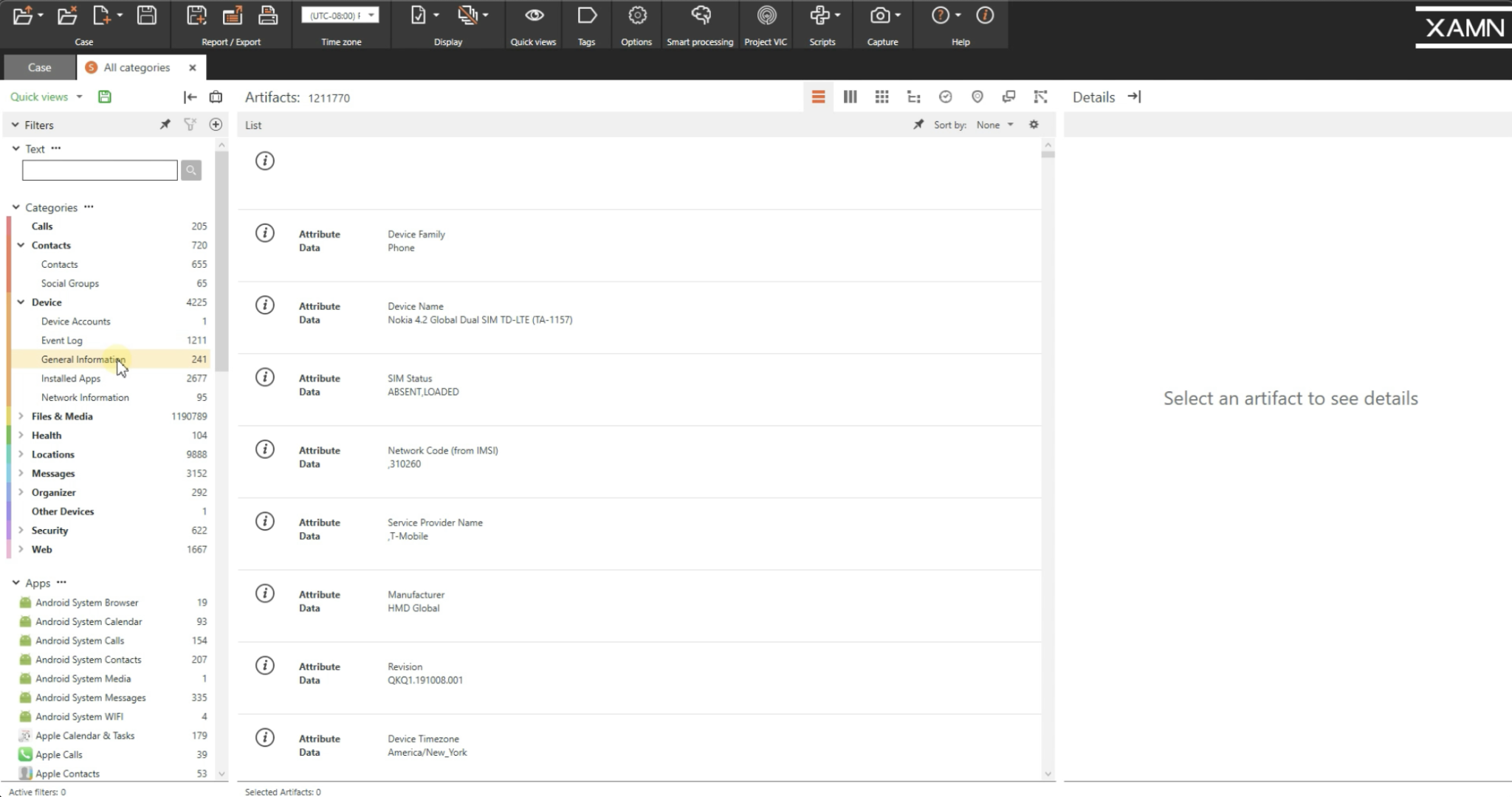The width and height of the screenshot is (1512, 797).
Task: Open the Sort by None dropdown
Action: click(994, 125)
